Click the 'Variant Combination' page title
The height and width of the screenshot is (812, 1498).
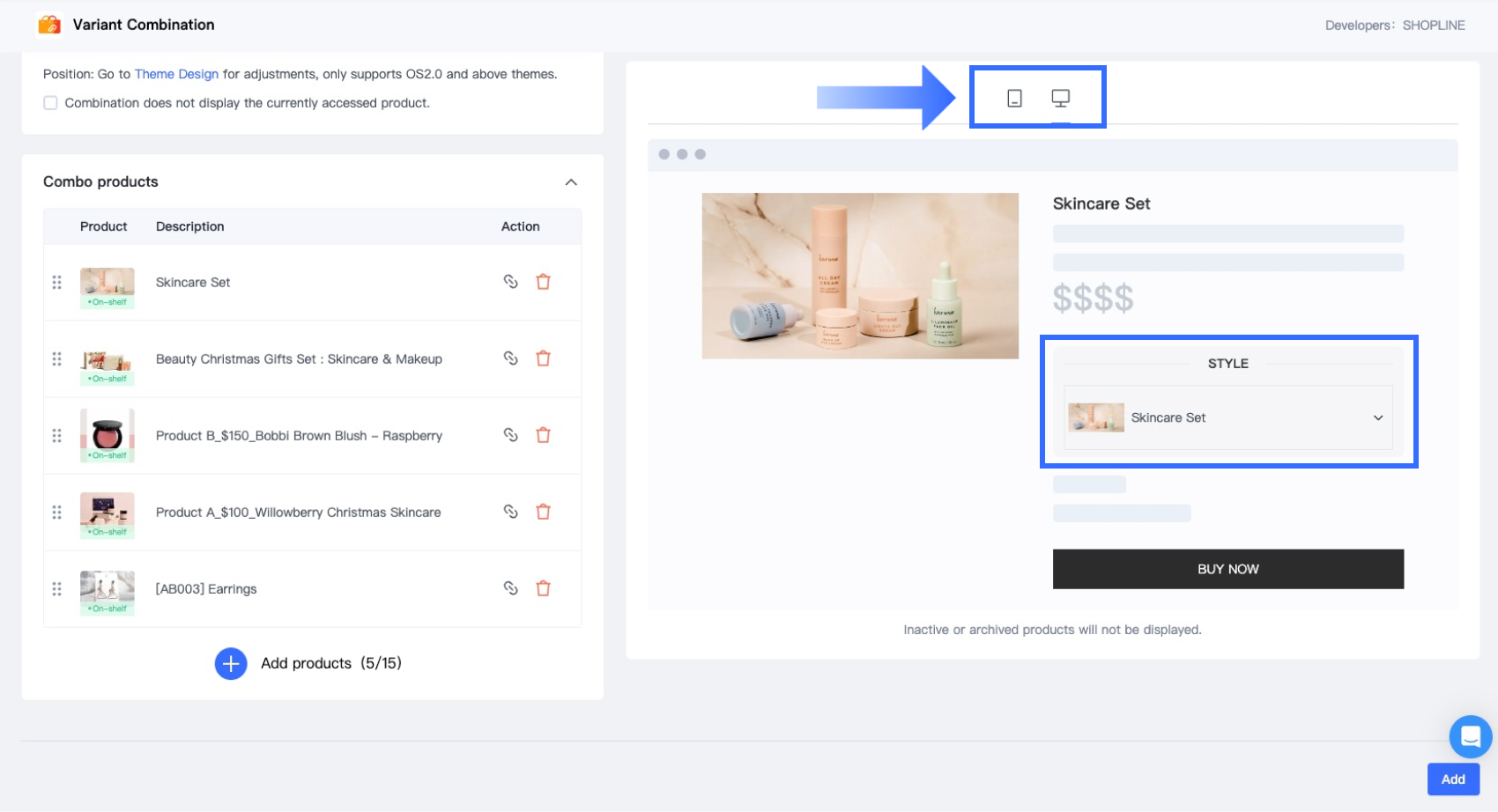pos(144,25)
